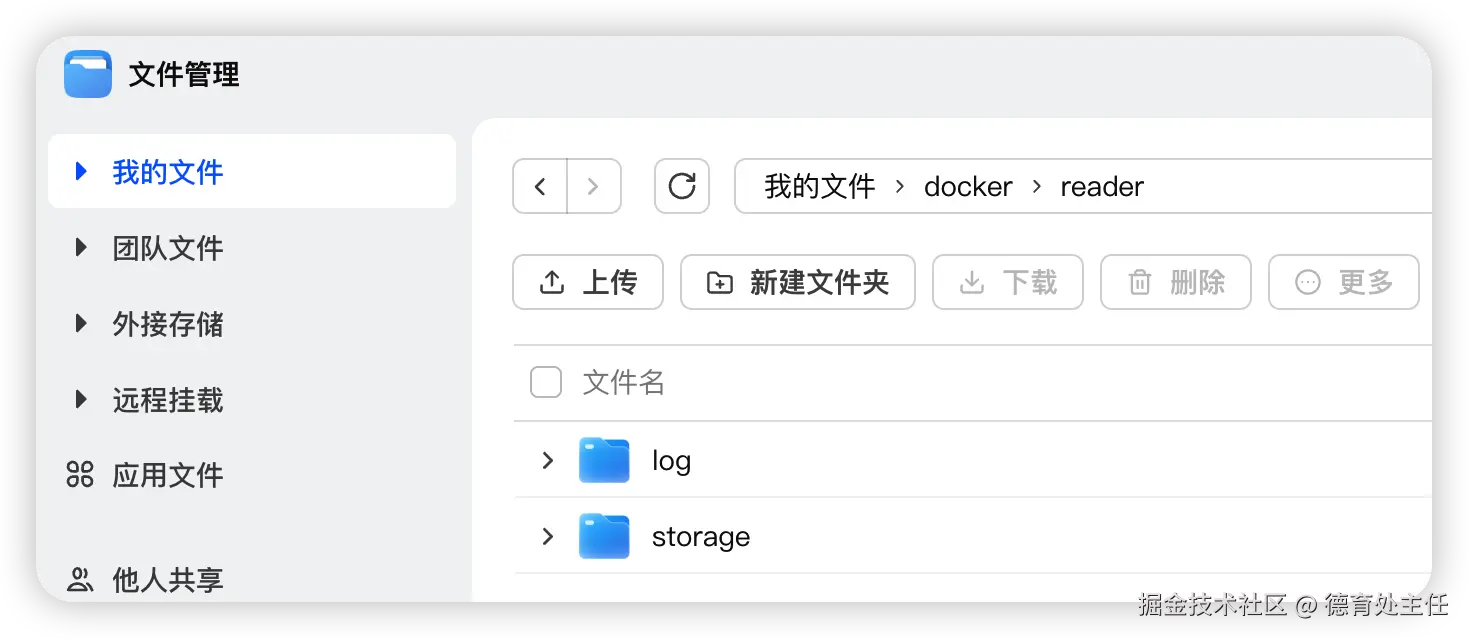Click the storage folder icon
The image size is (1468, 638).
point(604,536)
